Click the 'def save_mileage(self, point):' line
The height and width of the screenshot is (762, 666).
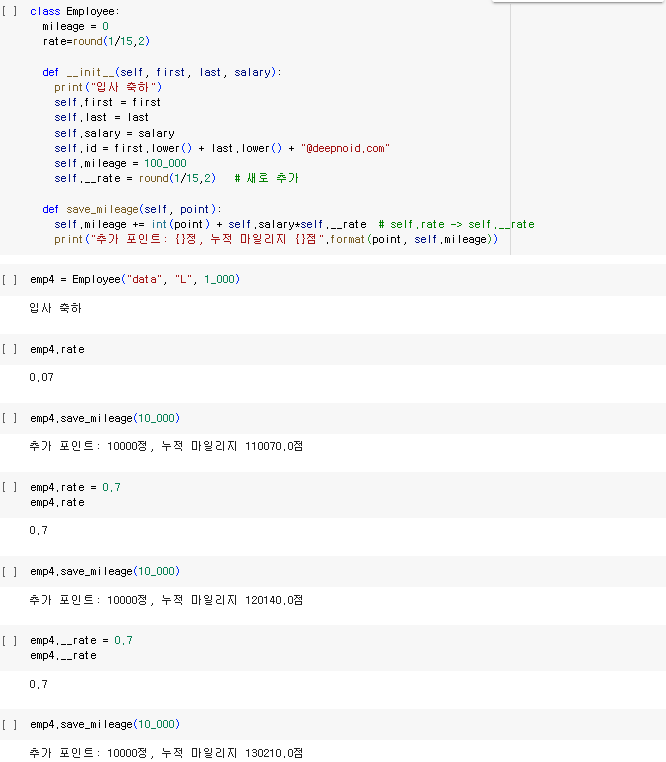(x=132, y=209)
